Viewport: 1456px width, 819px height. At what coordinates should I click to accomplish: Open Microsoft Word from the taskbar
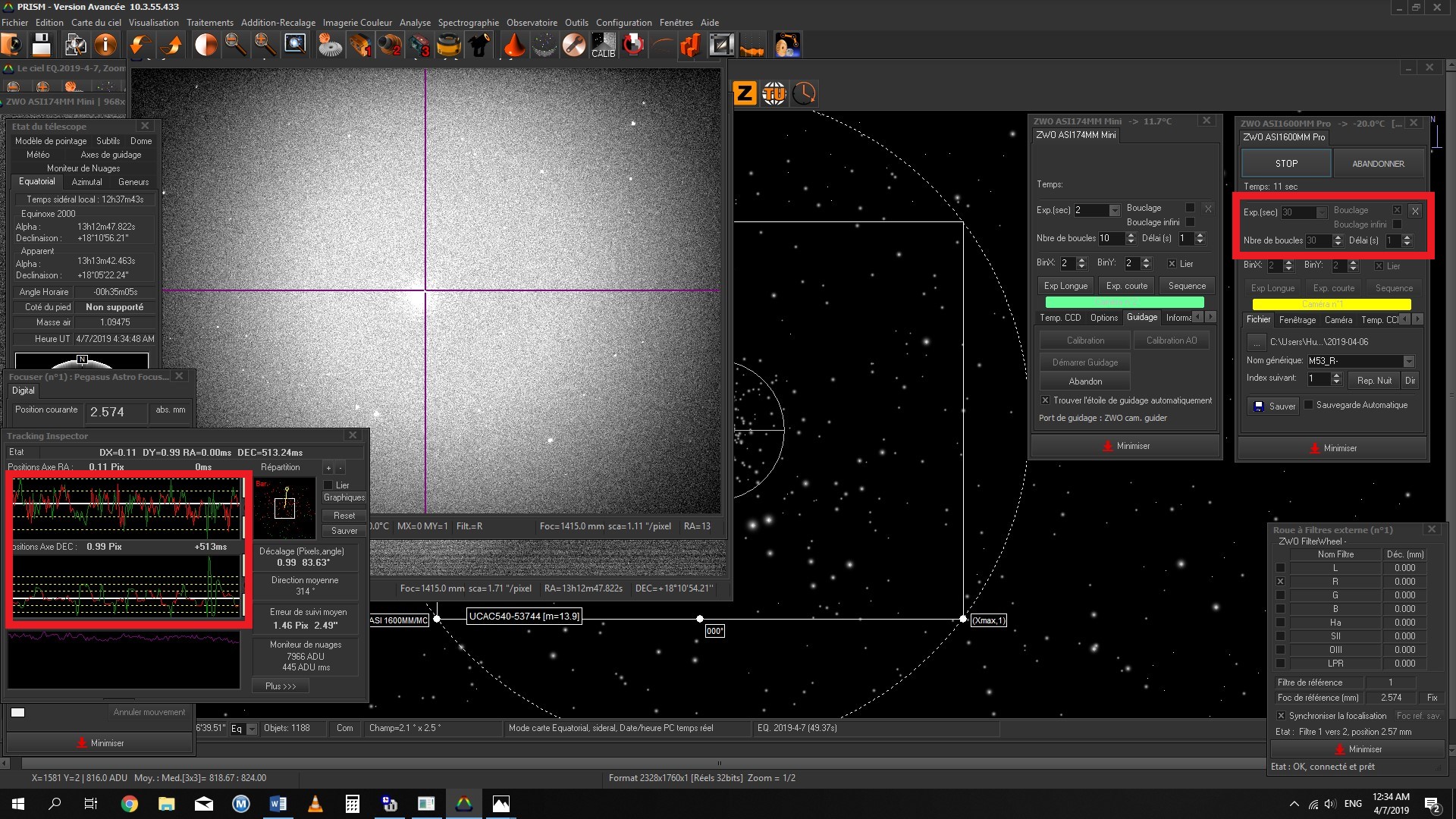click(x=278, y=804)
